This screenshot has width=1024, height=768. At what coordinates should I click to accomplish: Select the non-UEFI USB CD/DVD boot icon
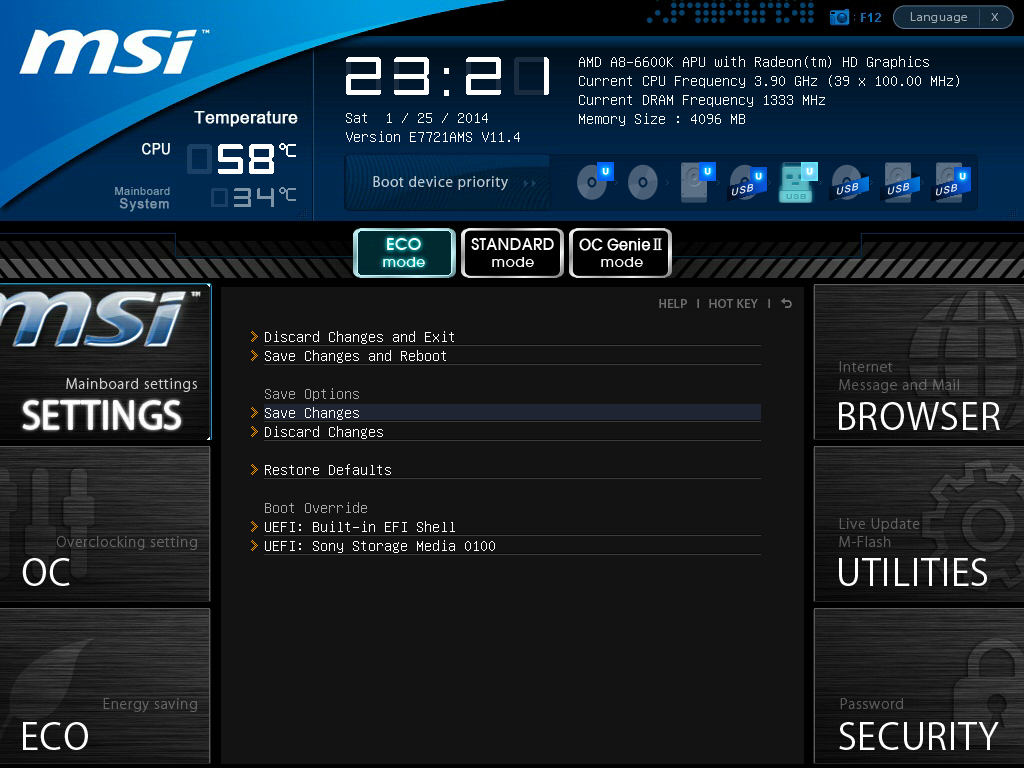point(848,182)
